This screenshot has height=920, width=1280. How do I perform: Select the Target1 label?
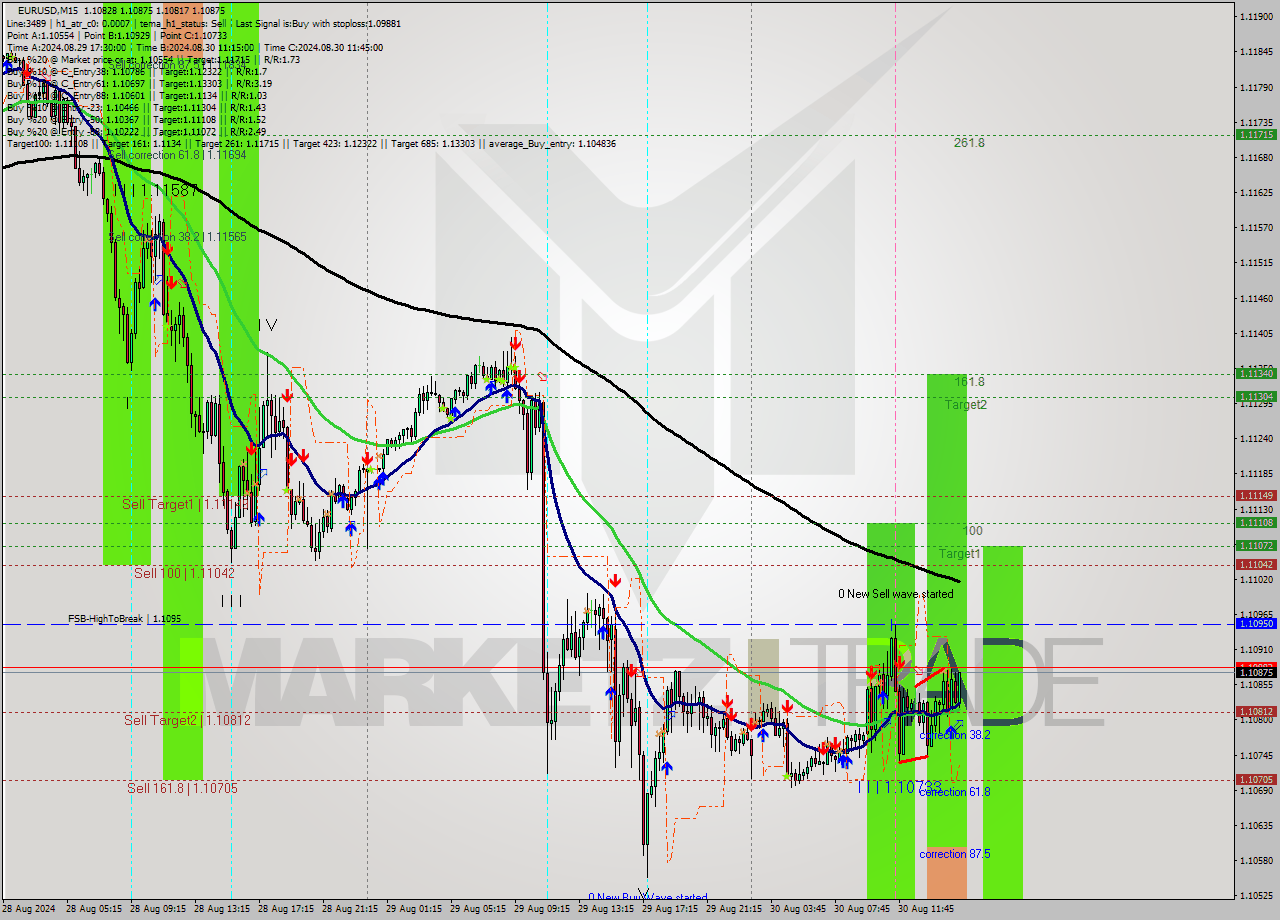pos(959,553)
